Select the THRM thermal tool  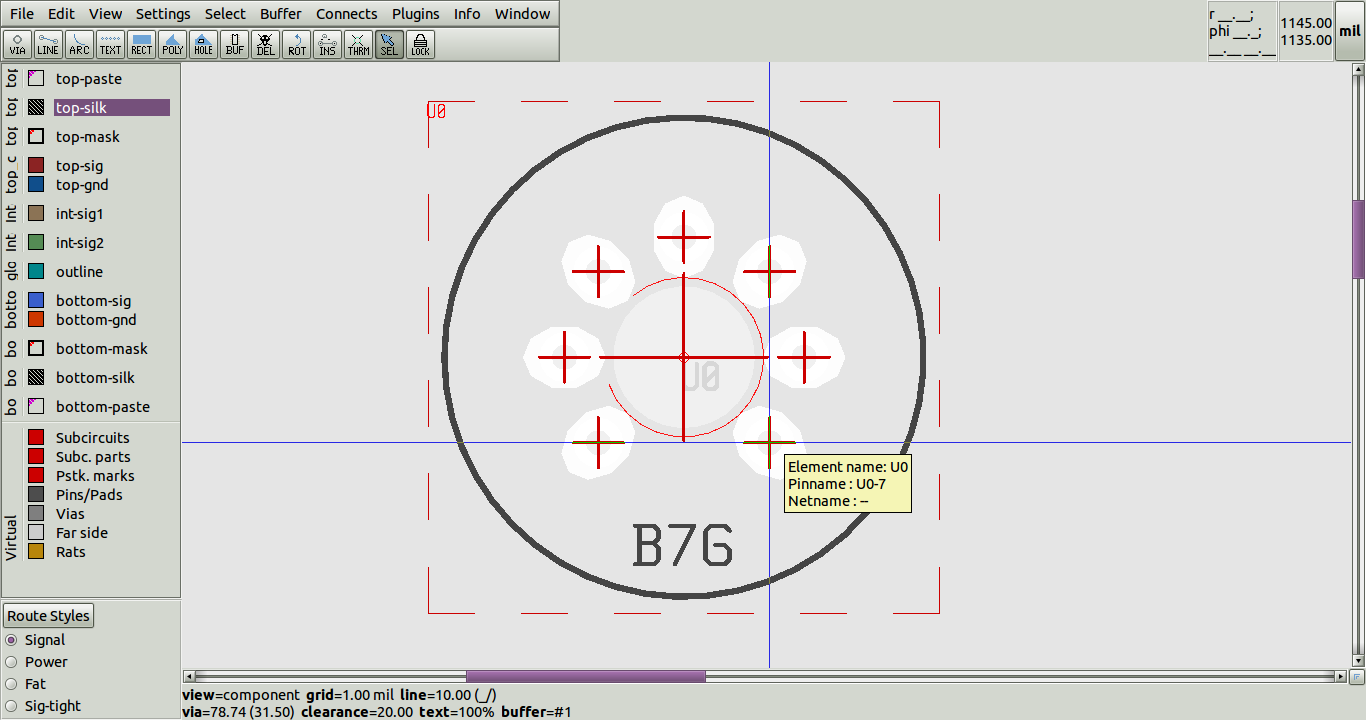pyautogui.click(x=358, y=45)
